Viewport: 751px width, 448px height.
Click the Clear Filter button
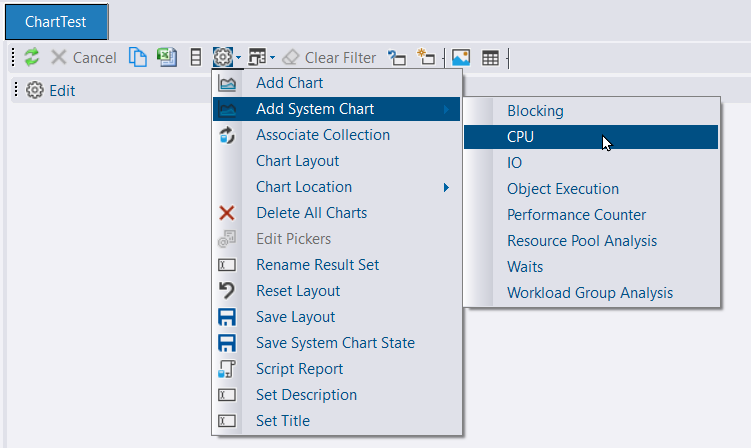click(x=329, y=58)
